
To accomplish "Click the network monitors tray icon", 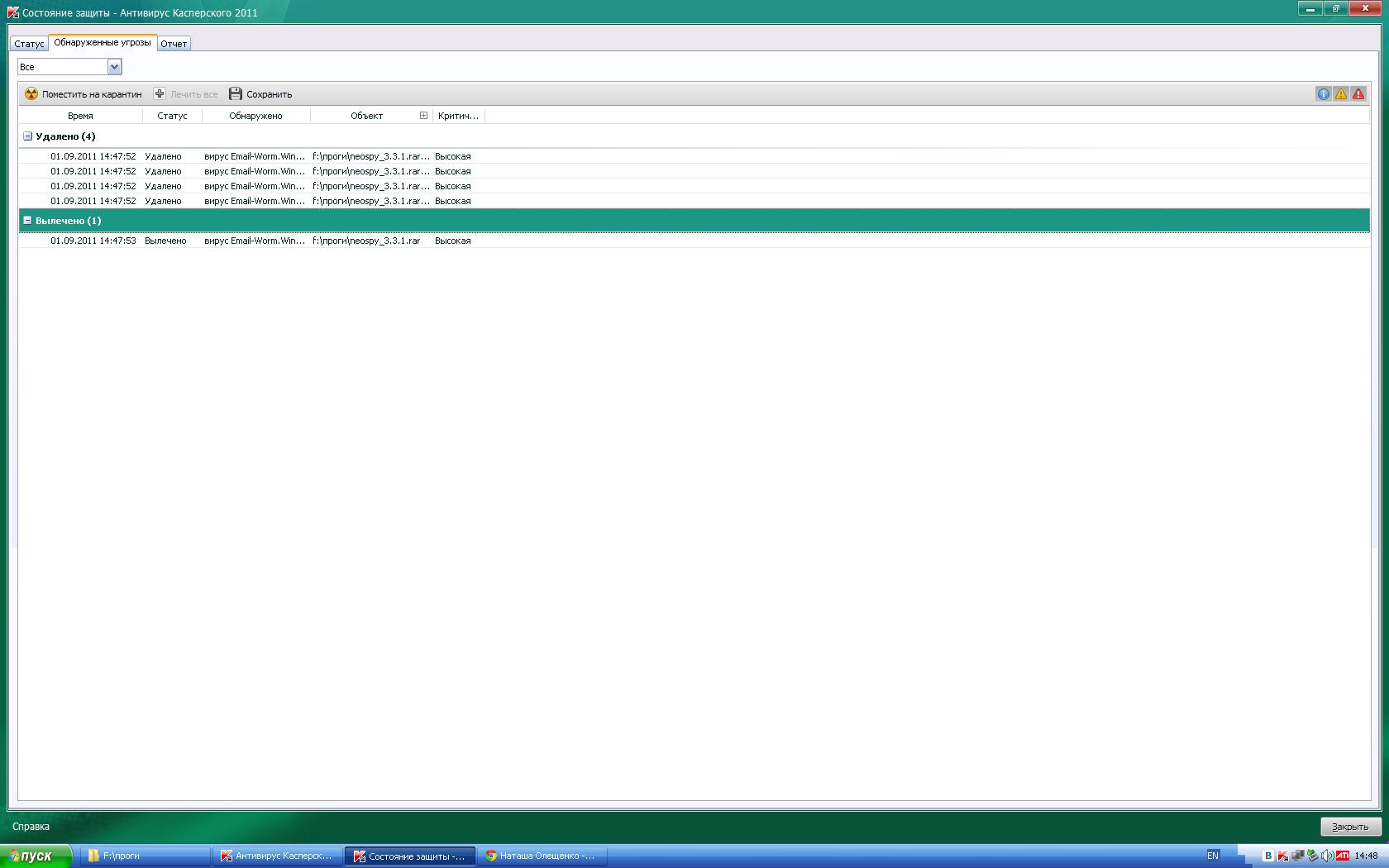I will [x=1297, y=856].
